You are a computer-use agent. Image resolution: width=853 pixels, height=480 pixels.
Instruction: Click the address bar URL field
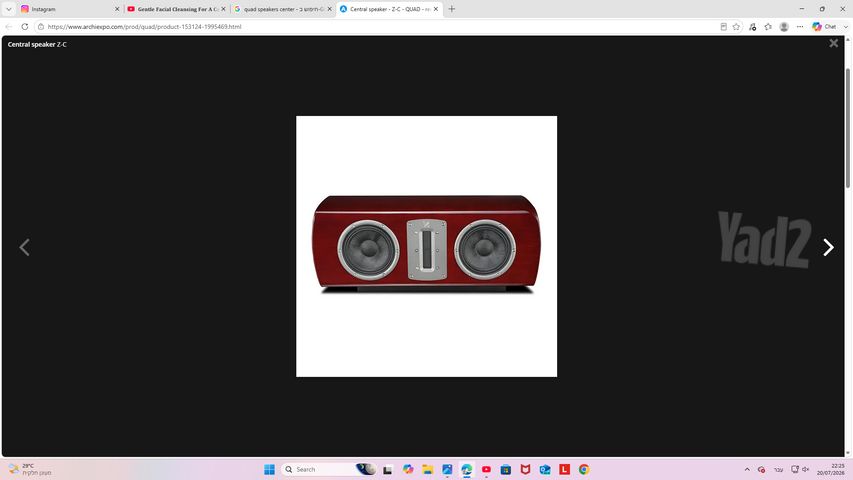click(x=375, y=27)
